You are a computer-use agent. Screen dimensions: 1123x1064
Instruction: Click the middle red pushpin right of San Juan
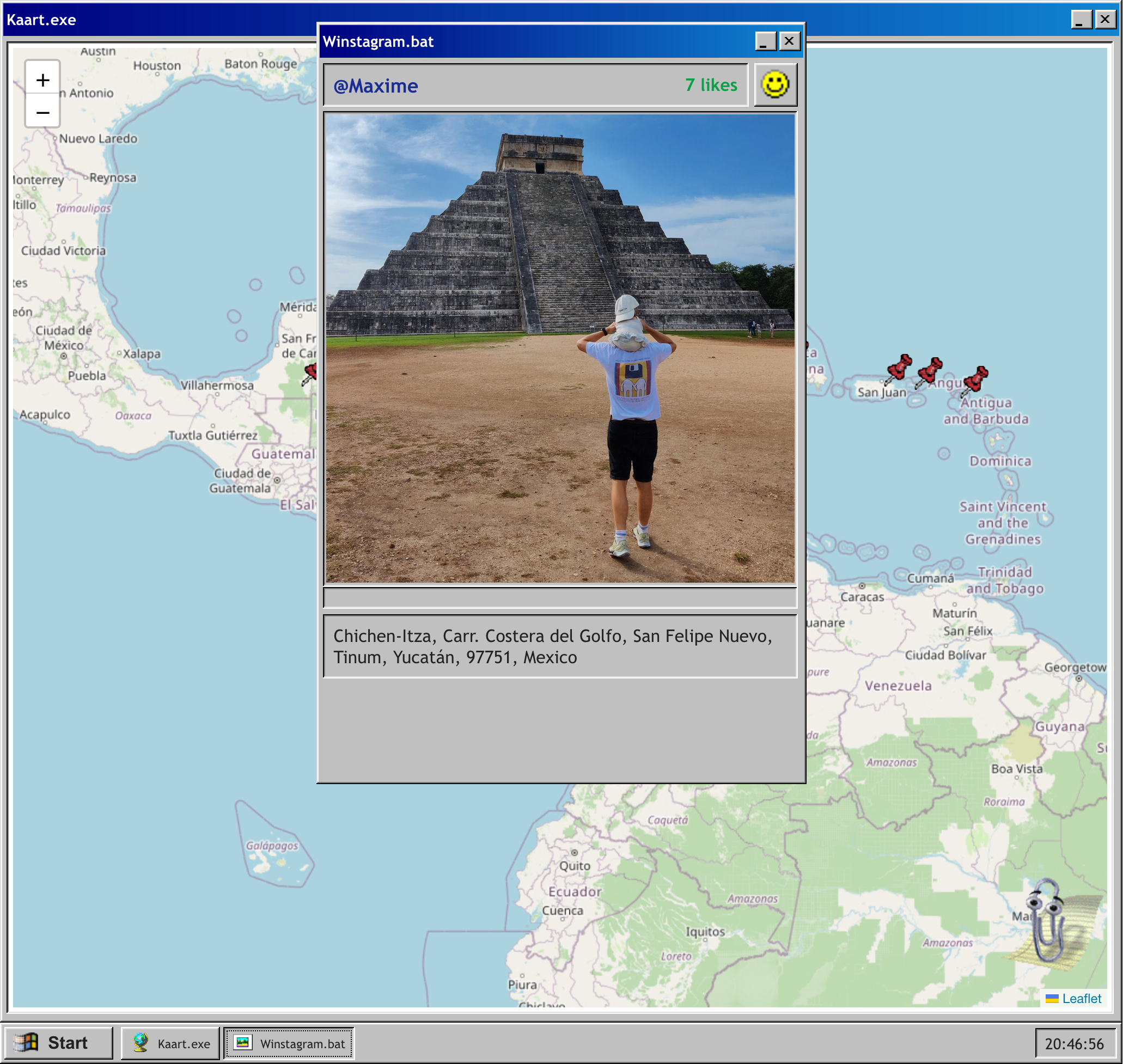pos(930,371)
